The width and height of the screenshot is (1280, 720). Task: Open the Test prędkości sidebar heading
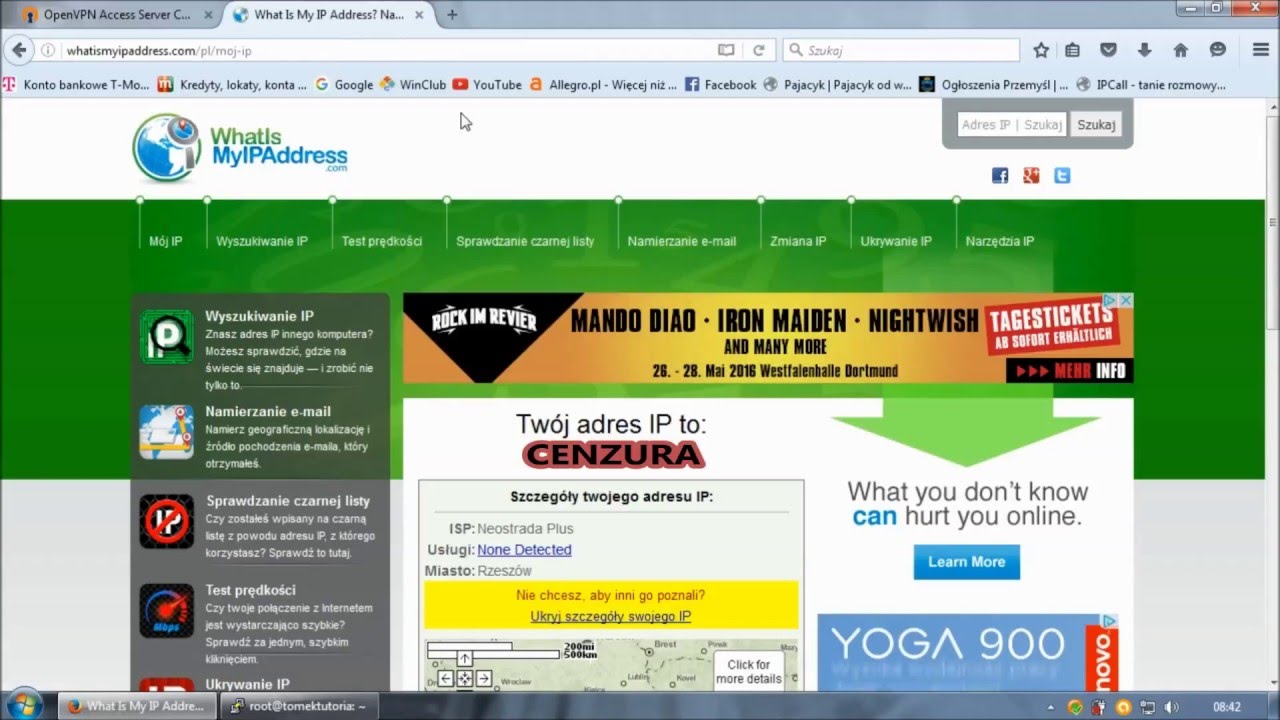click(250, 590)
